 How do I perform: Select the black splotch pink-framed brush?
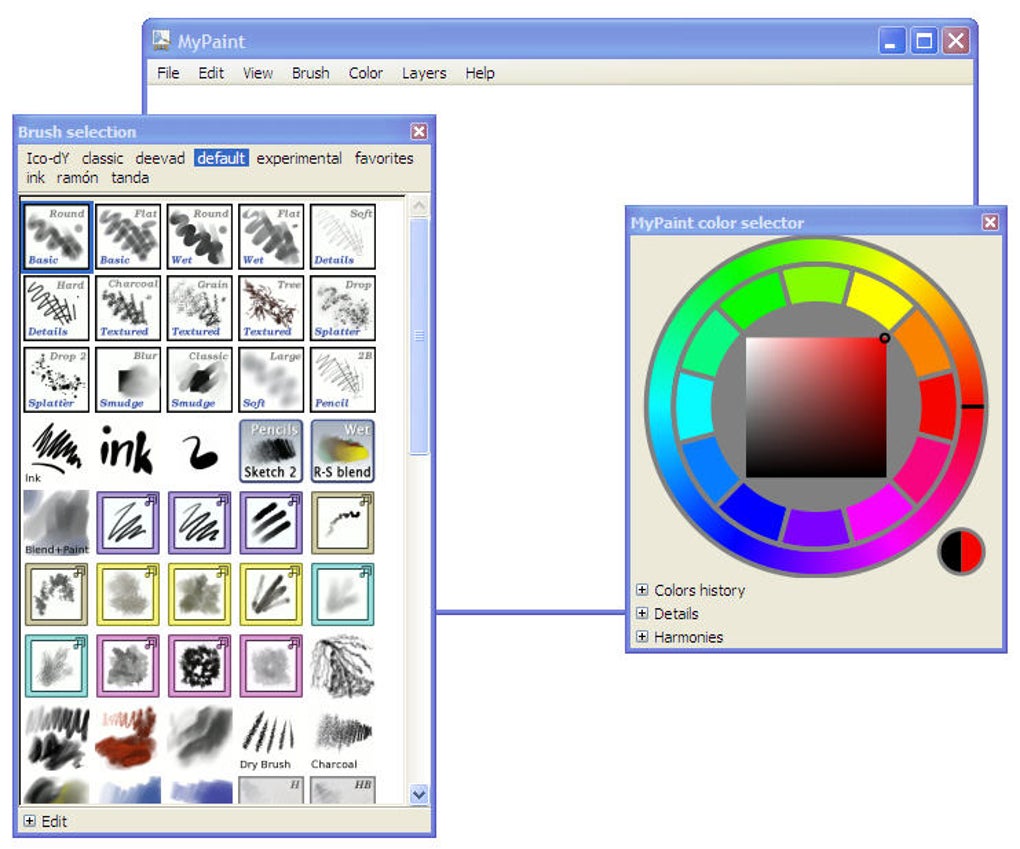coord(200,666)
